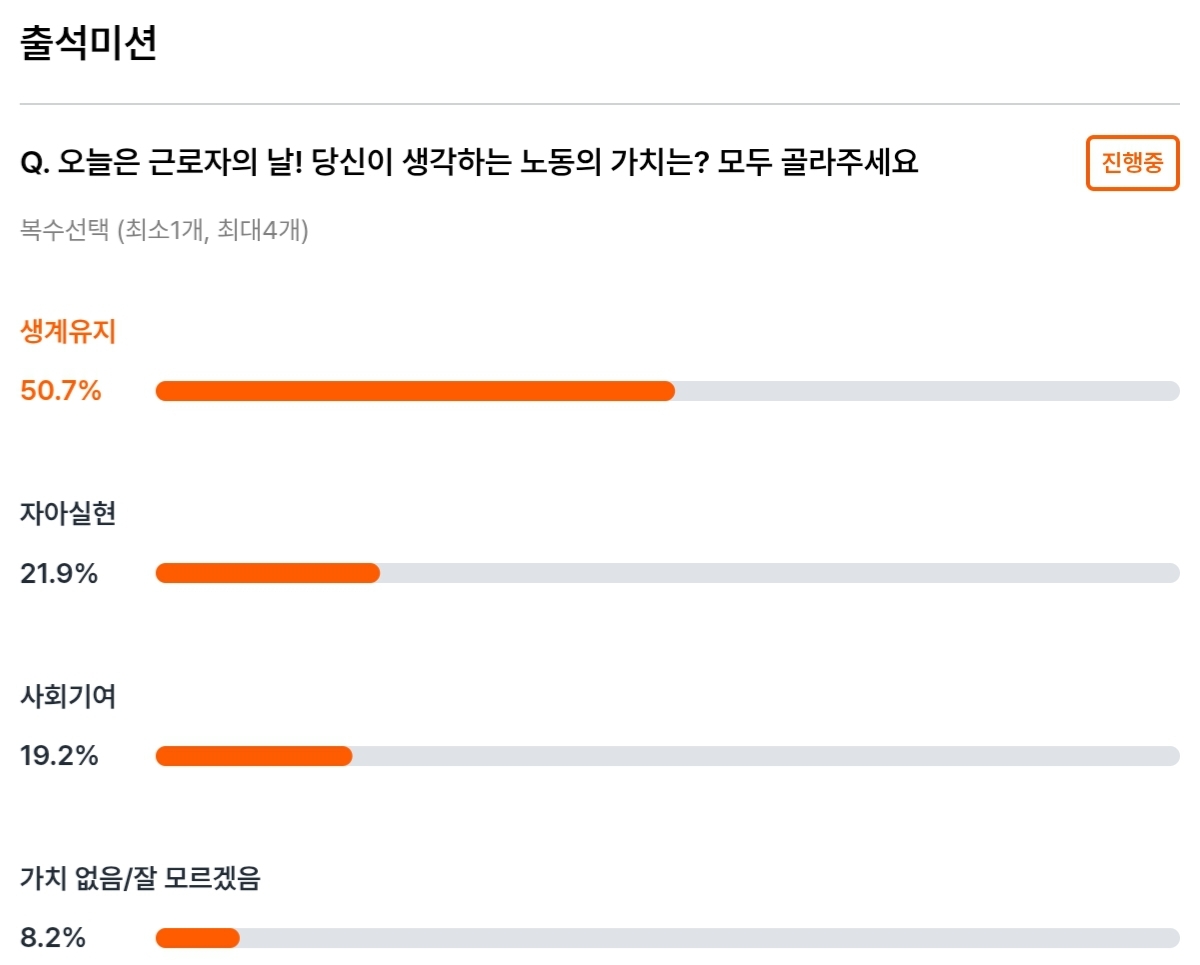The height and width of the screenshot is (965, 1200).
Task: Click the 50.7% percentage label
Action: (x=61, y=391)
